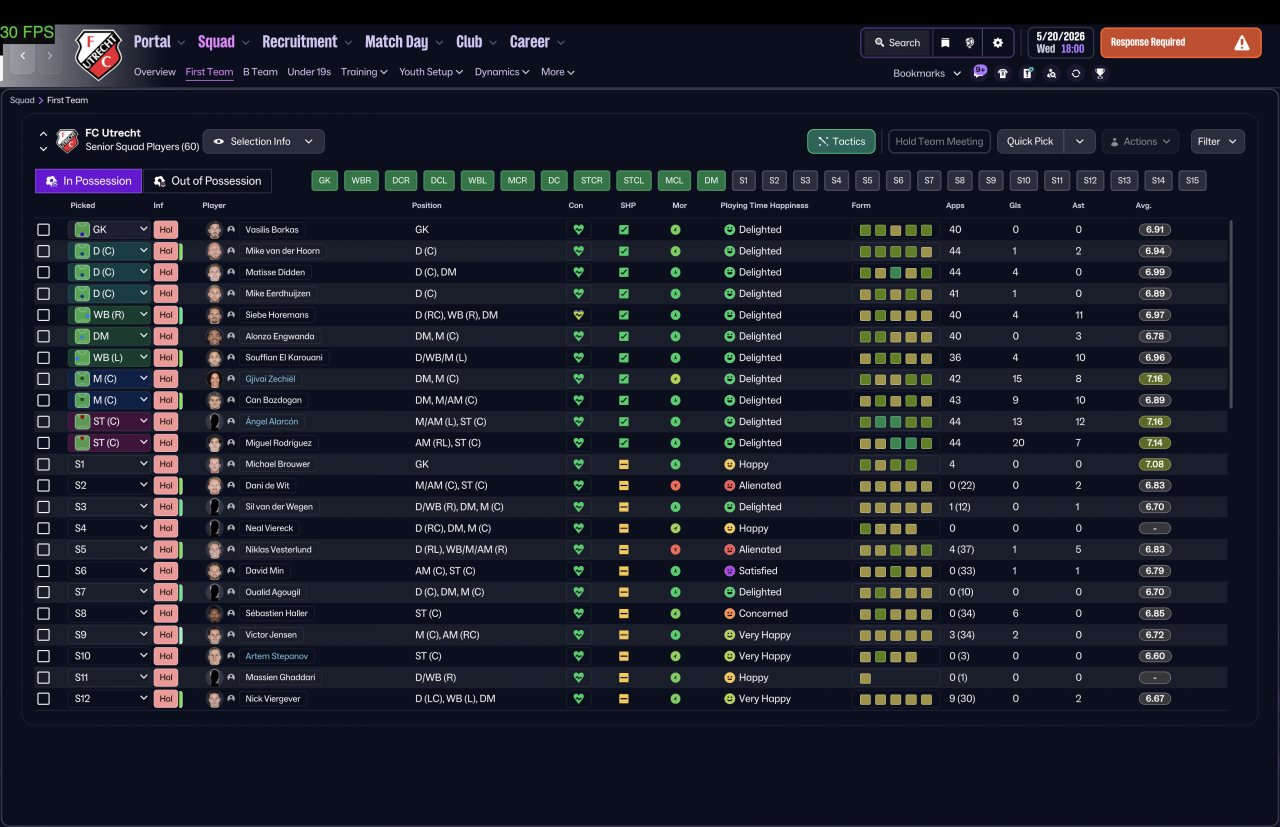
Task: Expand the Quick Pick arrow dropdown
Action: pyautogui.click(x=1079, y=142)
